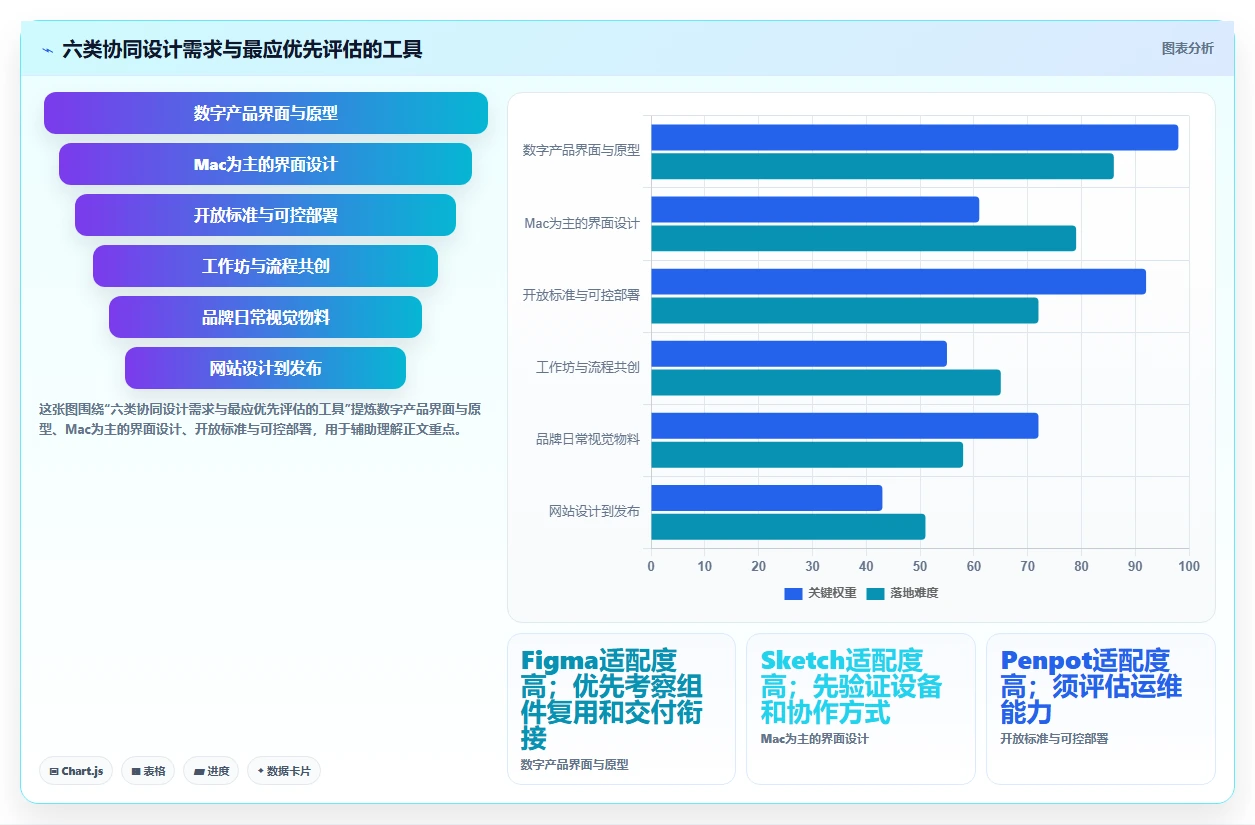Click the 数据卡片 tag chip
The width and height of the screenshot is (1255, 825).
[x=284, y=771]
